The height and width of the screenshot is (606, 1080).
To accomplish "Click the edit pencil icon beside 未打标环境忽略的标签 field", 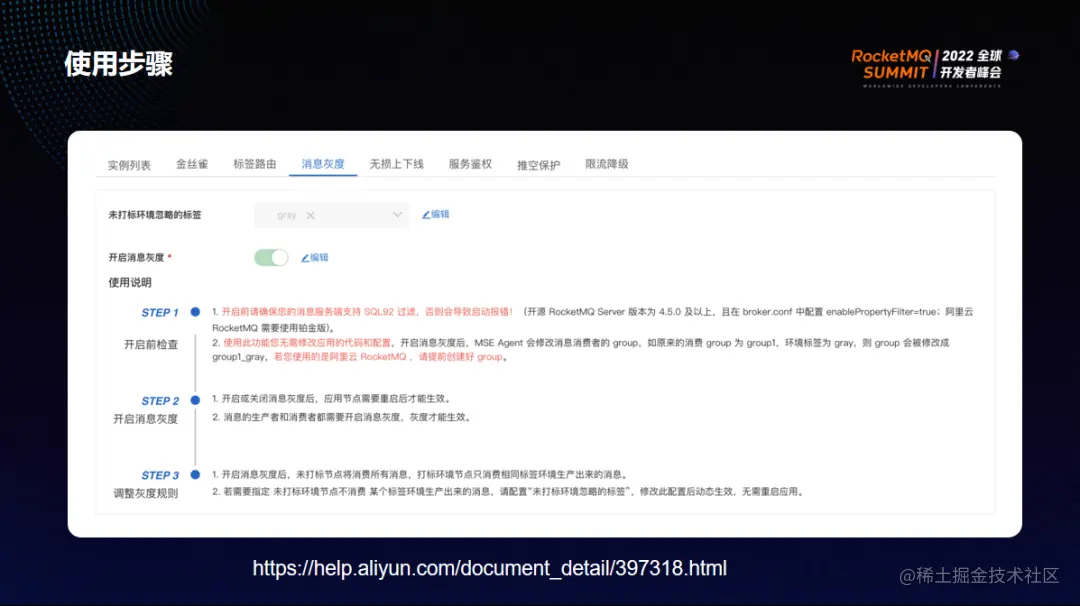I will coord(426,214).
